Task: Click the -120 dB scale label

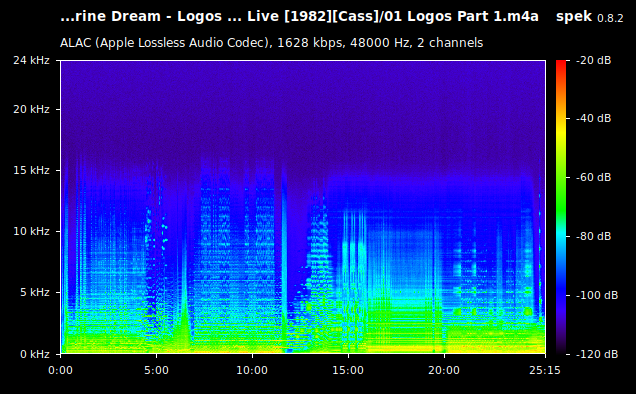Action: [x=597, y=354]
